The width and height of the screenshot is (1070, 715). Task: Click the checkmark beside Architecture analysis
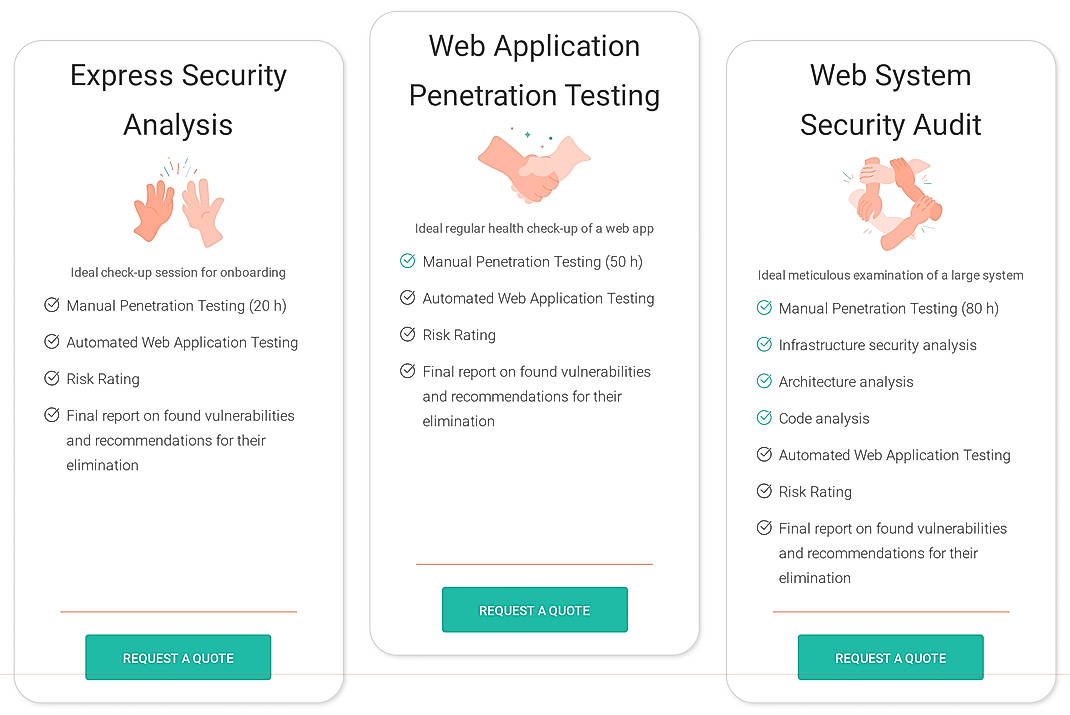(x=762, y=382)
